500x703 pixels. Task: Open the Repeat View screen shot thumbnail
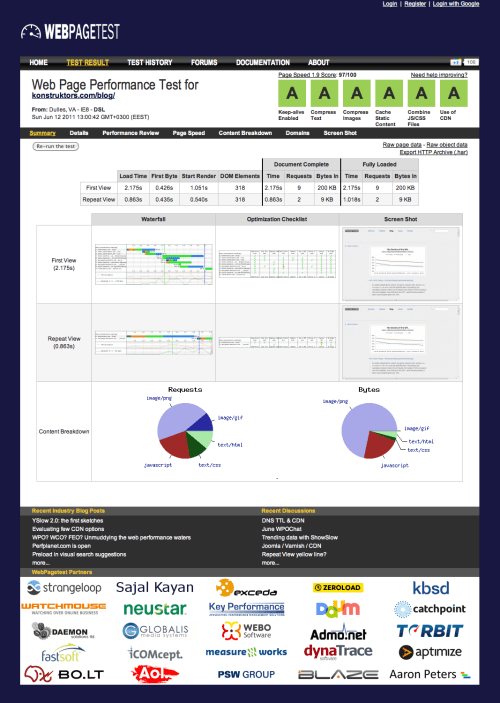tap(401, 343)
